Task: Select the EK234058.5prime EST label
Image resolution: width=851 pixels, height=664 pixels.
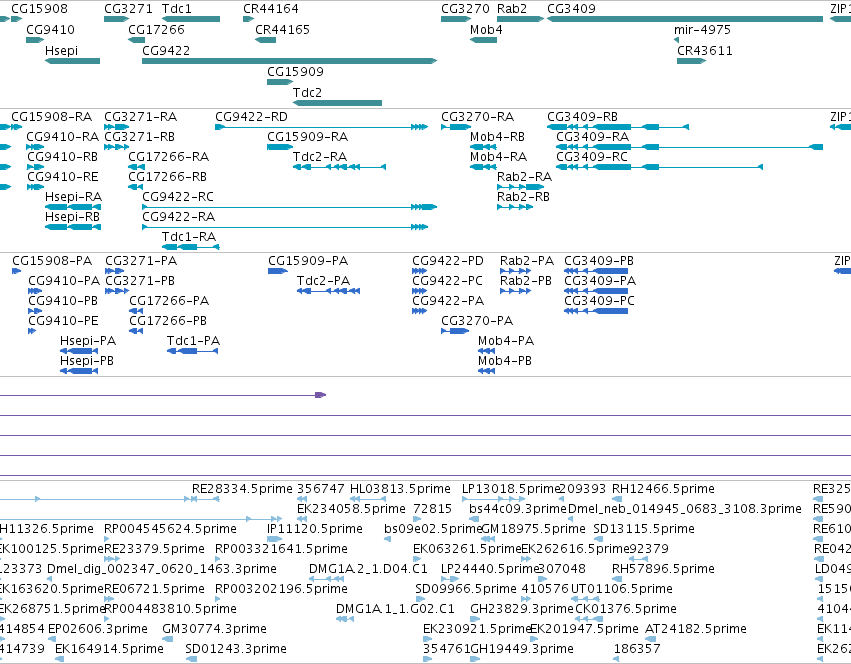Action: [x=351, y=509]
